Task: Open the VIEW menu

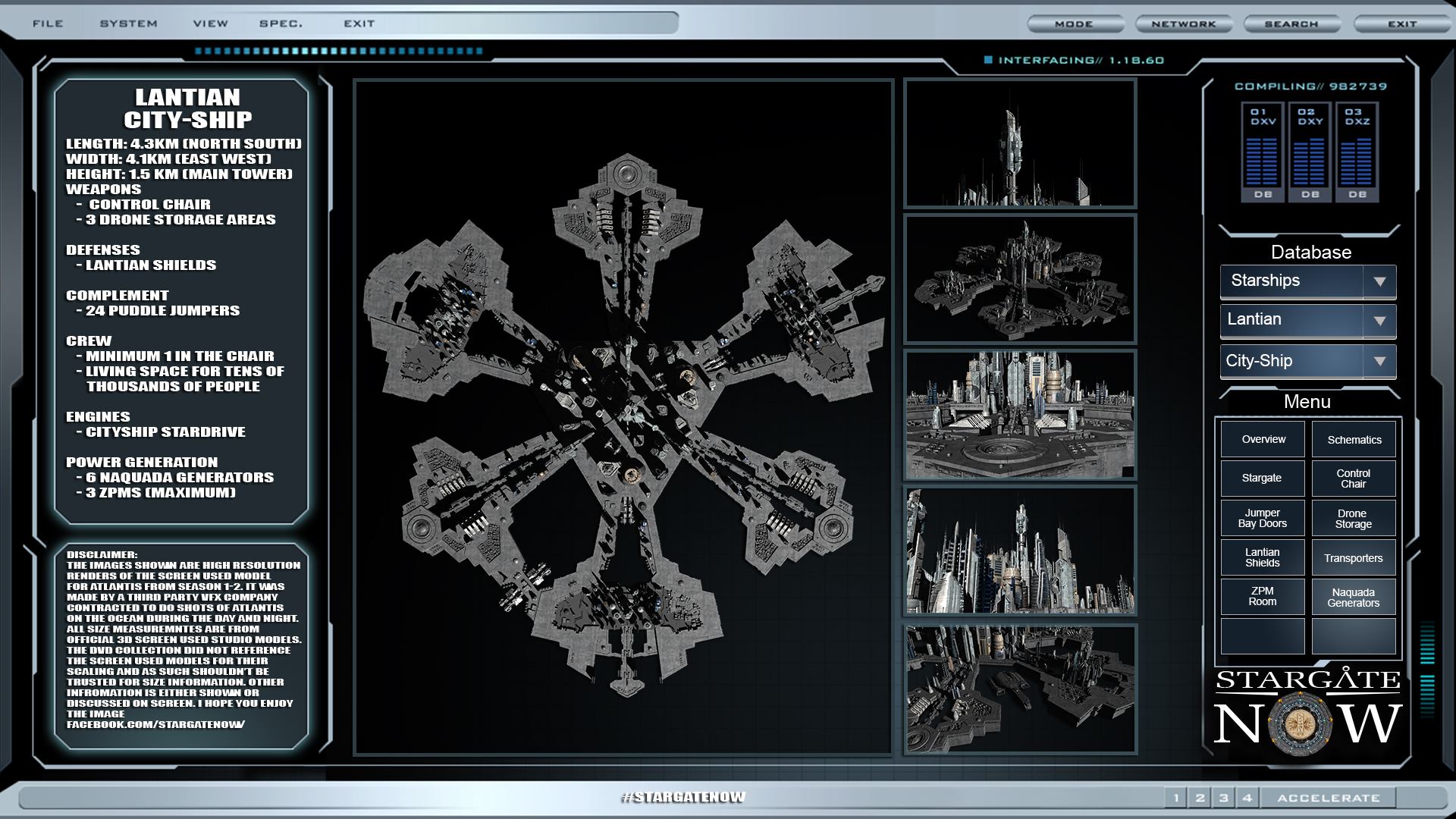Action: (211, 24)
